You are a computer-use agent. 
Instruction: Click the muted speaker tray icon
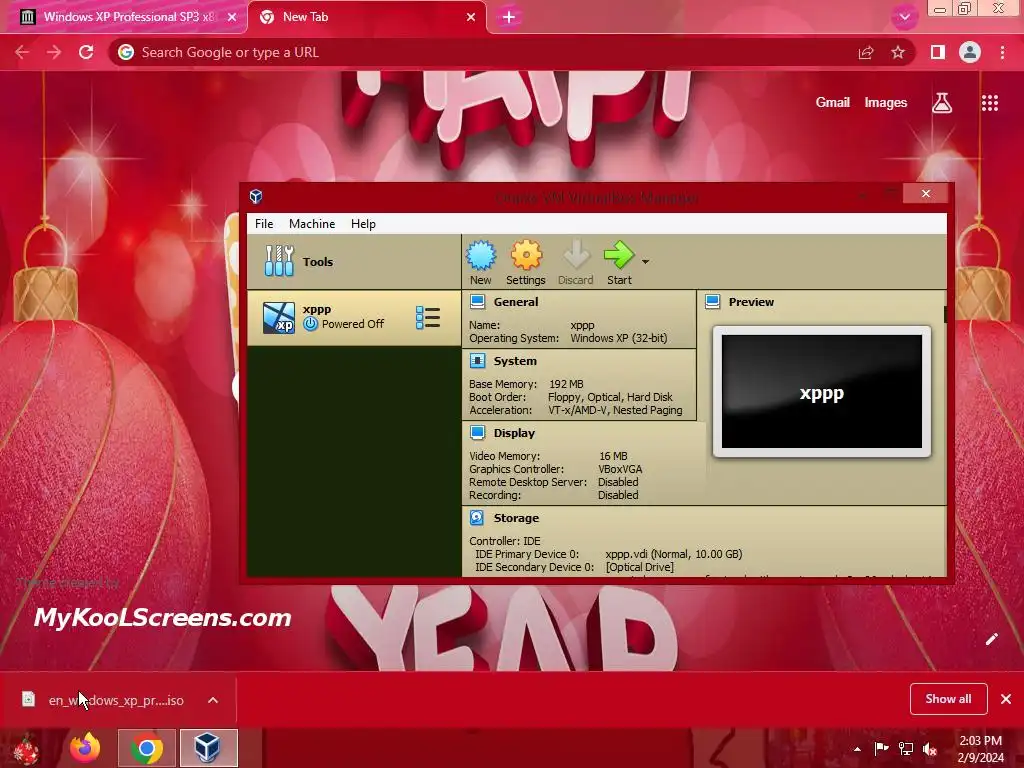[x=930, y=749]
